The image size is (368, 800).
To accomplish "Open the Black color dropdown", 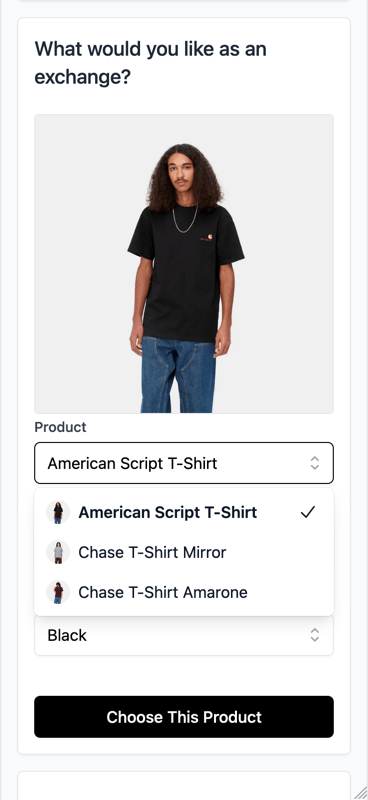I will click(x=184, y=635).
